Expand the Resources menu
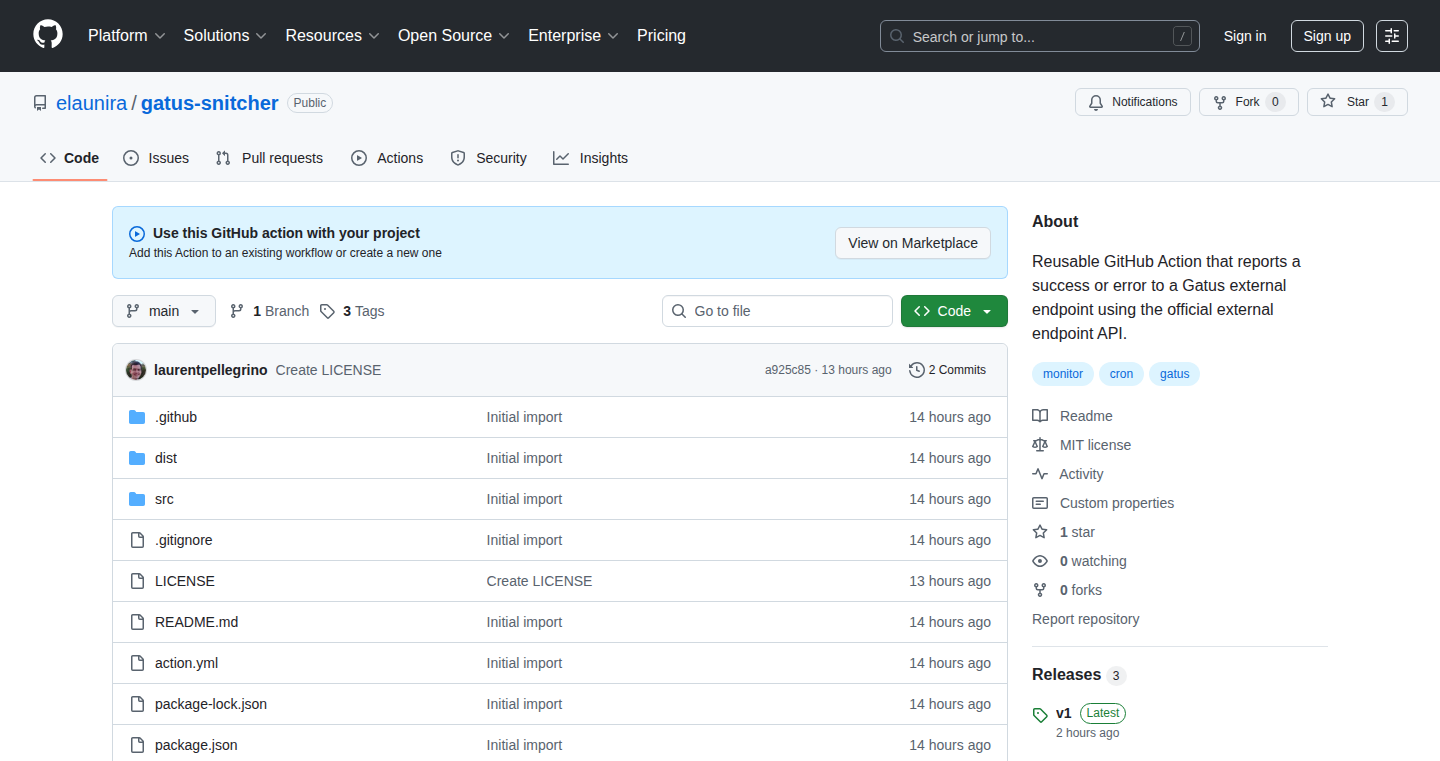The height and width of the screenshot is (761, 1440). pyautogui.click(x=332, y=35)
